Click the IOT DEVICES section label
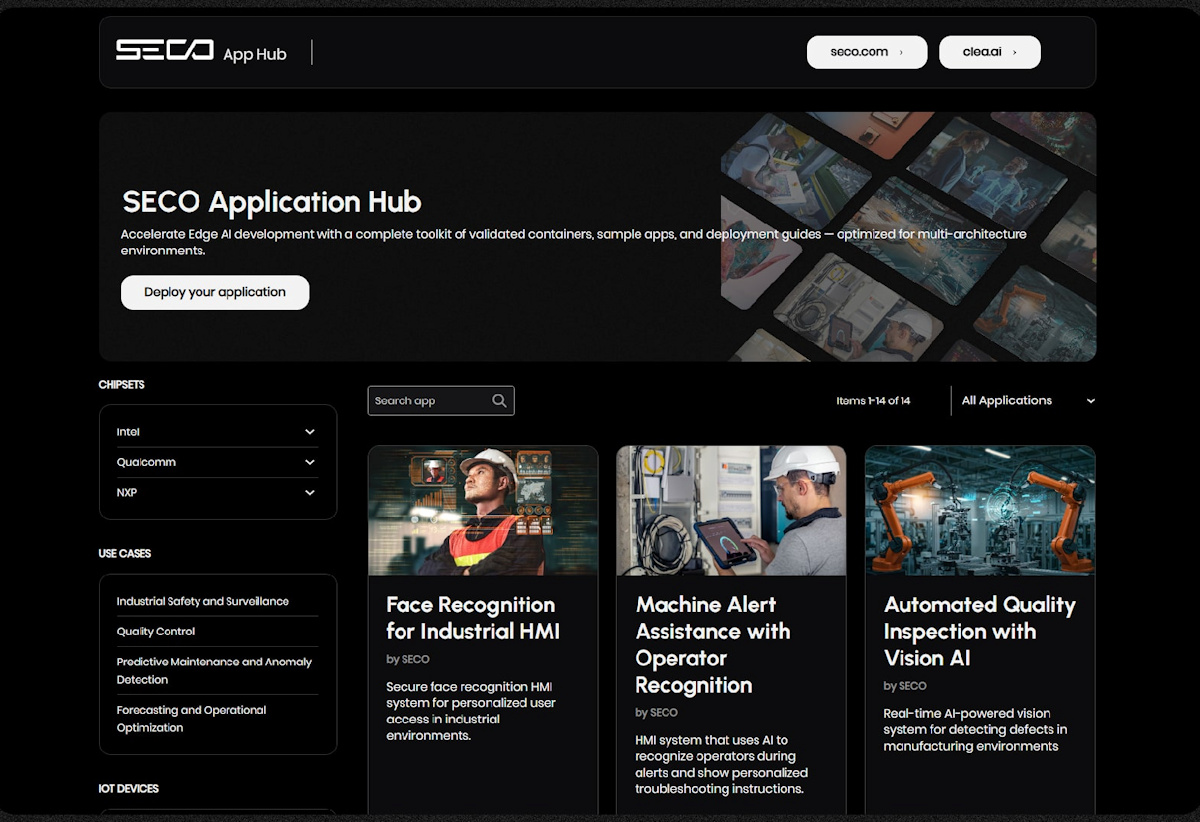The height and width of the screenshot is (822, 1200). tap(129, 789)
